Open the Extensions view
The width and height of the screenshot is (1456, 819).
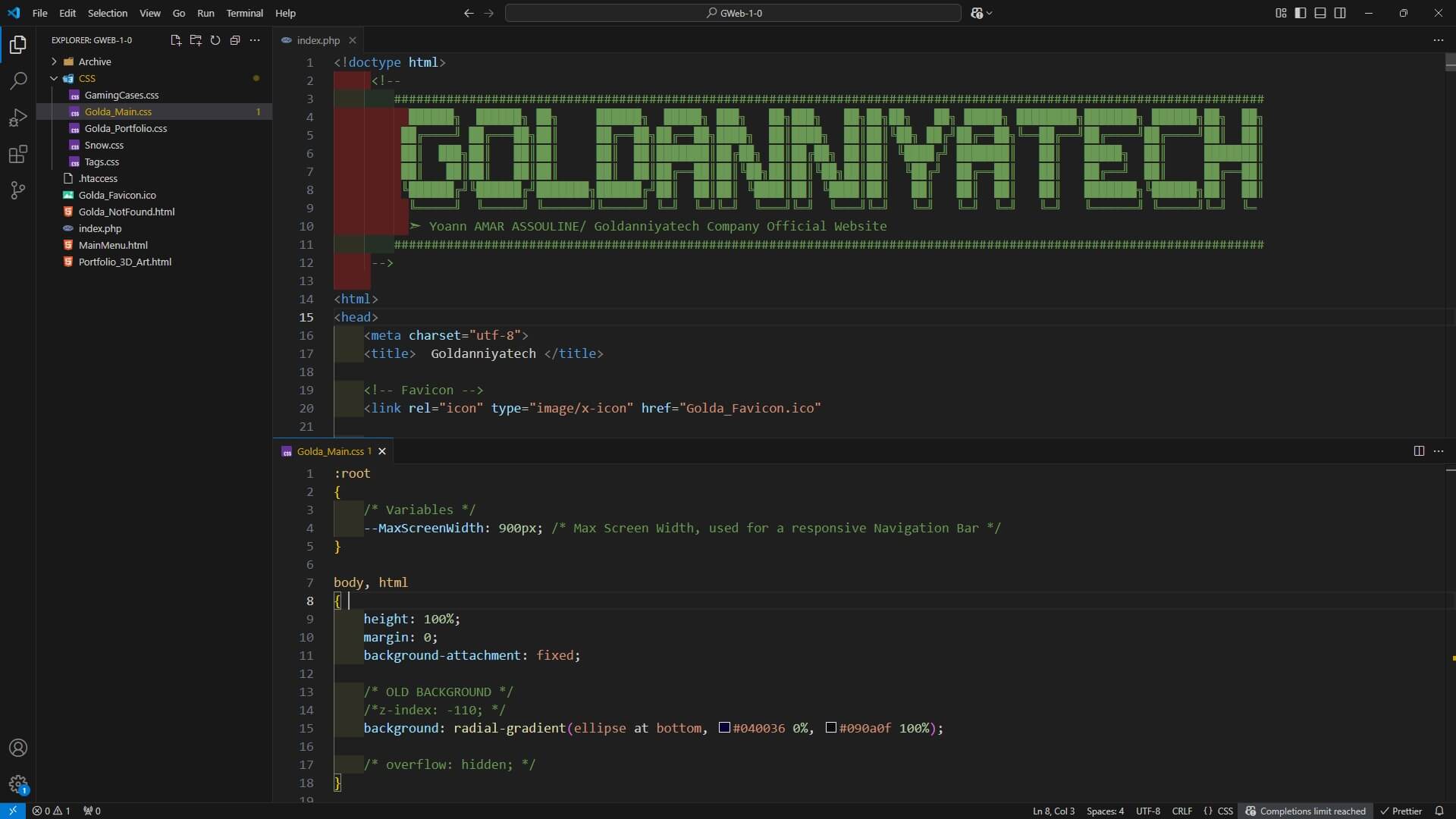point(17,154)
